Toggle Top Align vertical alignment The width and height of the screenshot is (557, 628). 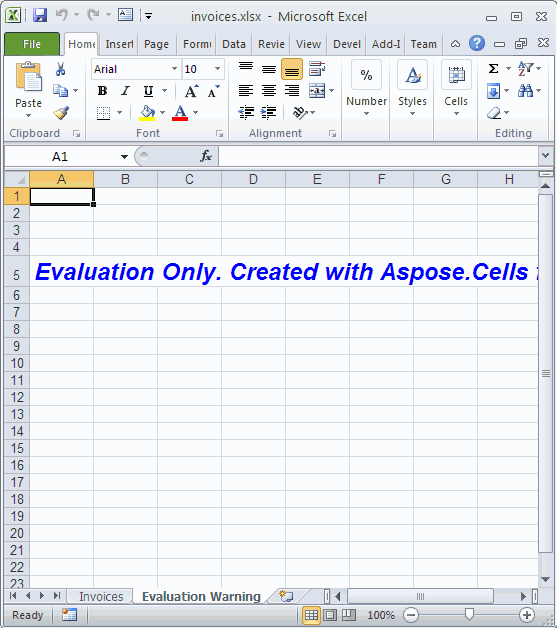pos(246,68)
